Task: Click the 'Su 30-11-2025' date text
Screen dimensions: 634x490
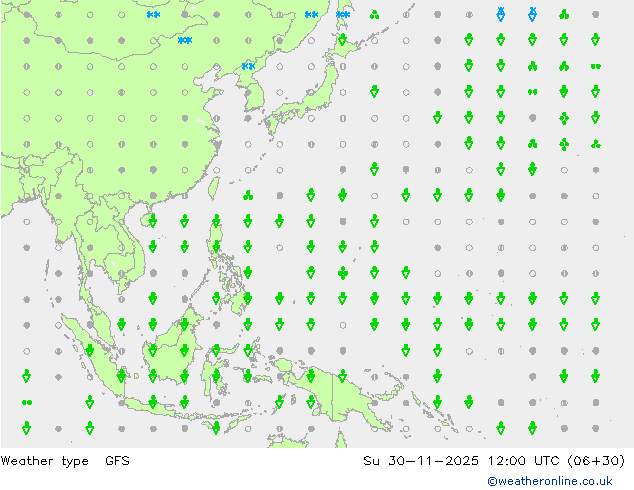Action: pyautogui.click(x=421, y=460)
